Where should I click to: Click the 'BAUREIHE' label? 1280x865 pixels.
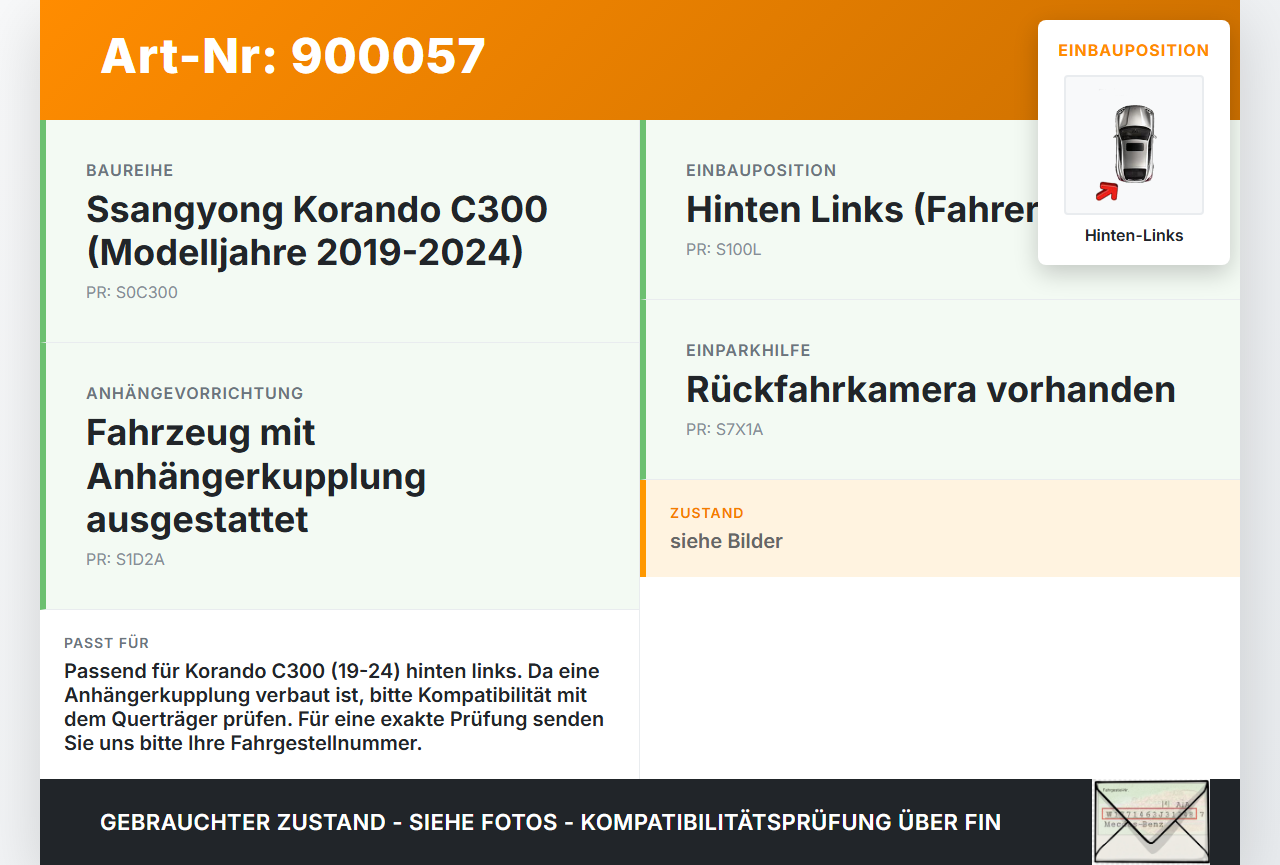tap(130, 171)
